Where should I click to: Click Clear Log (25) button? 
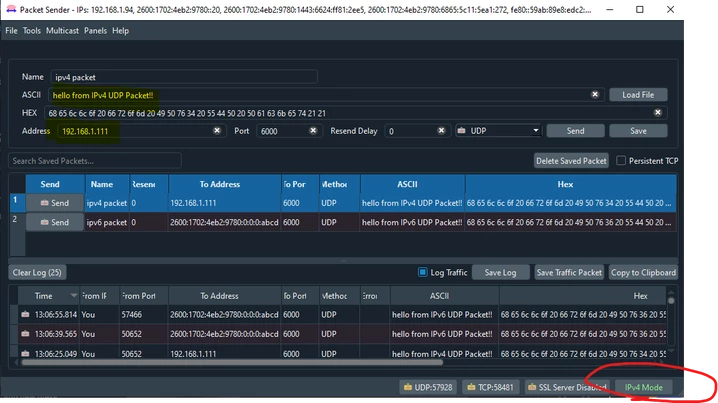[37, 272]
